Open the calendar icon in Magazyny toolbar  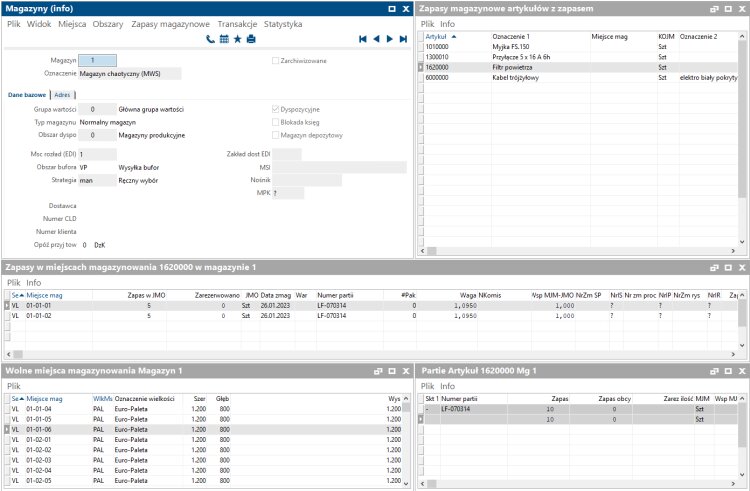coord(224,39)
